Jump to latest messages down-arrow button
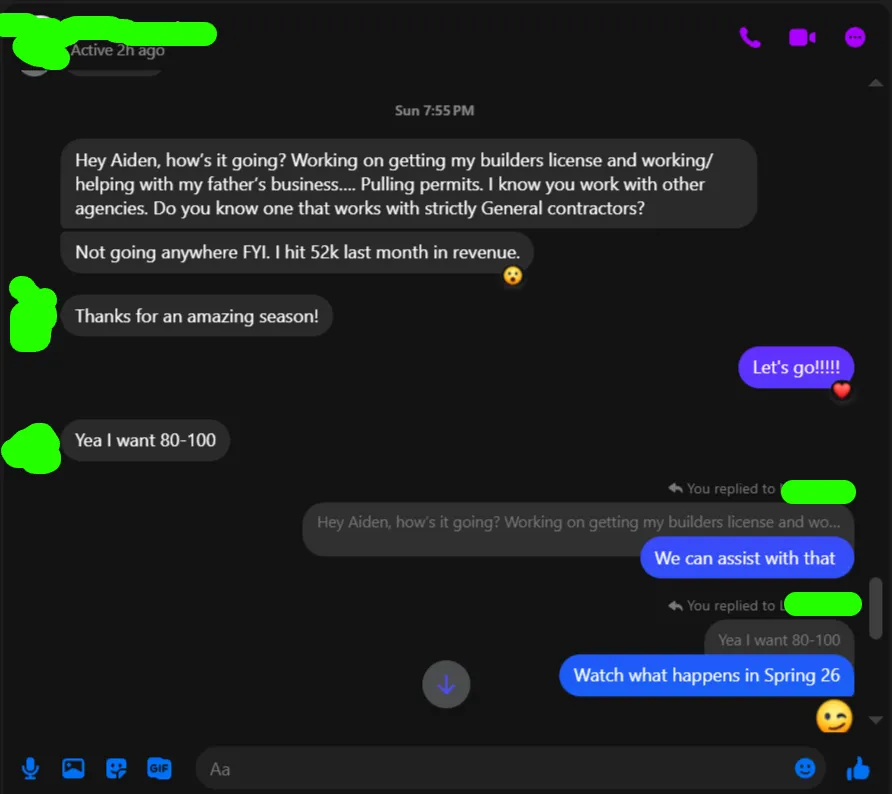Screen dimensions: 892x794 click(x=446, y=684)
